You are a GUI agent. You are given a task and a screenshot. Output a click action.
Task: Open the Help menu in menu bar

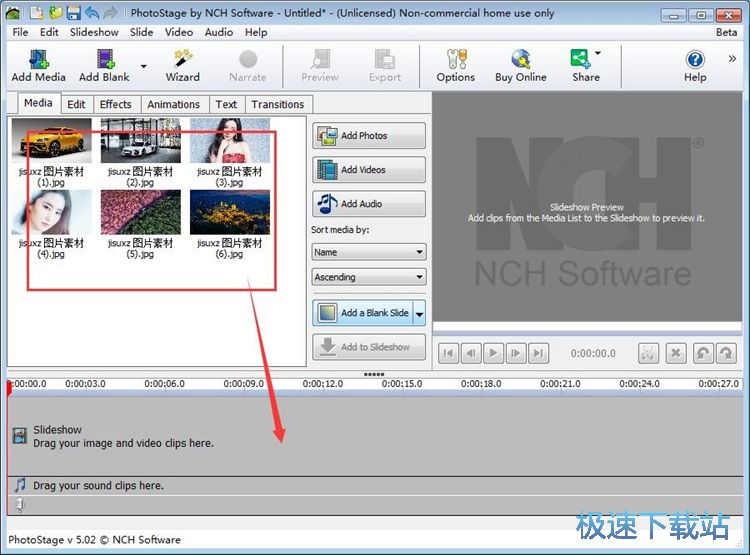[x=256, y=32]
